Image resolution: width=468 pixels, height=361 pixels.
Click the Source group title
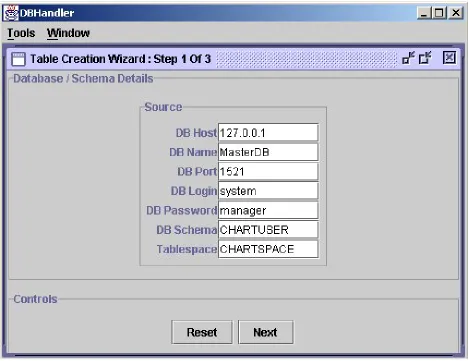tap(163, 107)
